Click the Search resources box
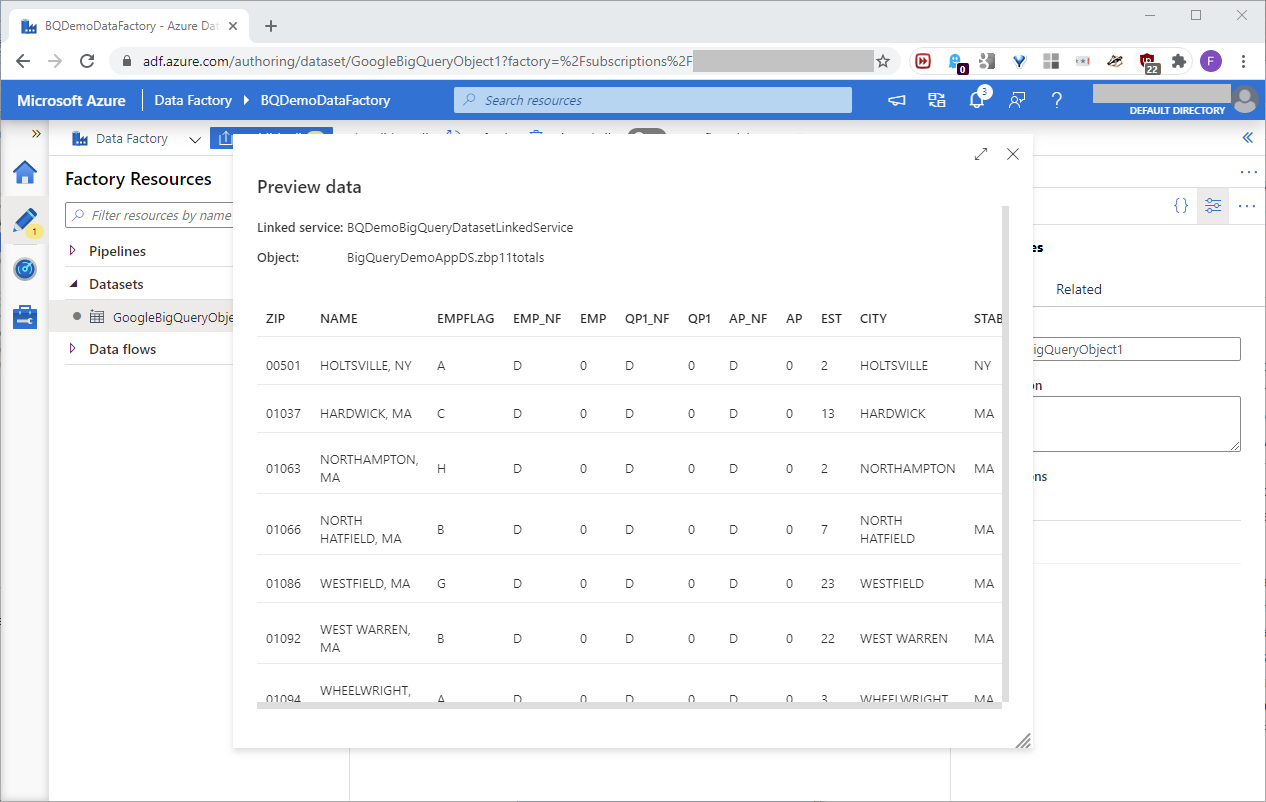1266x802 pixels. point(653,100)
